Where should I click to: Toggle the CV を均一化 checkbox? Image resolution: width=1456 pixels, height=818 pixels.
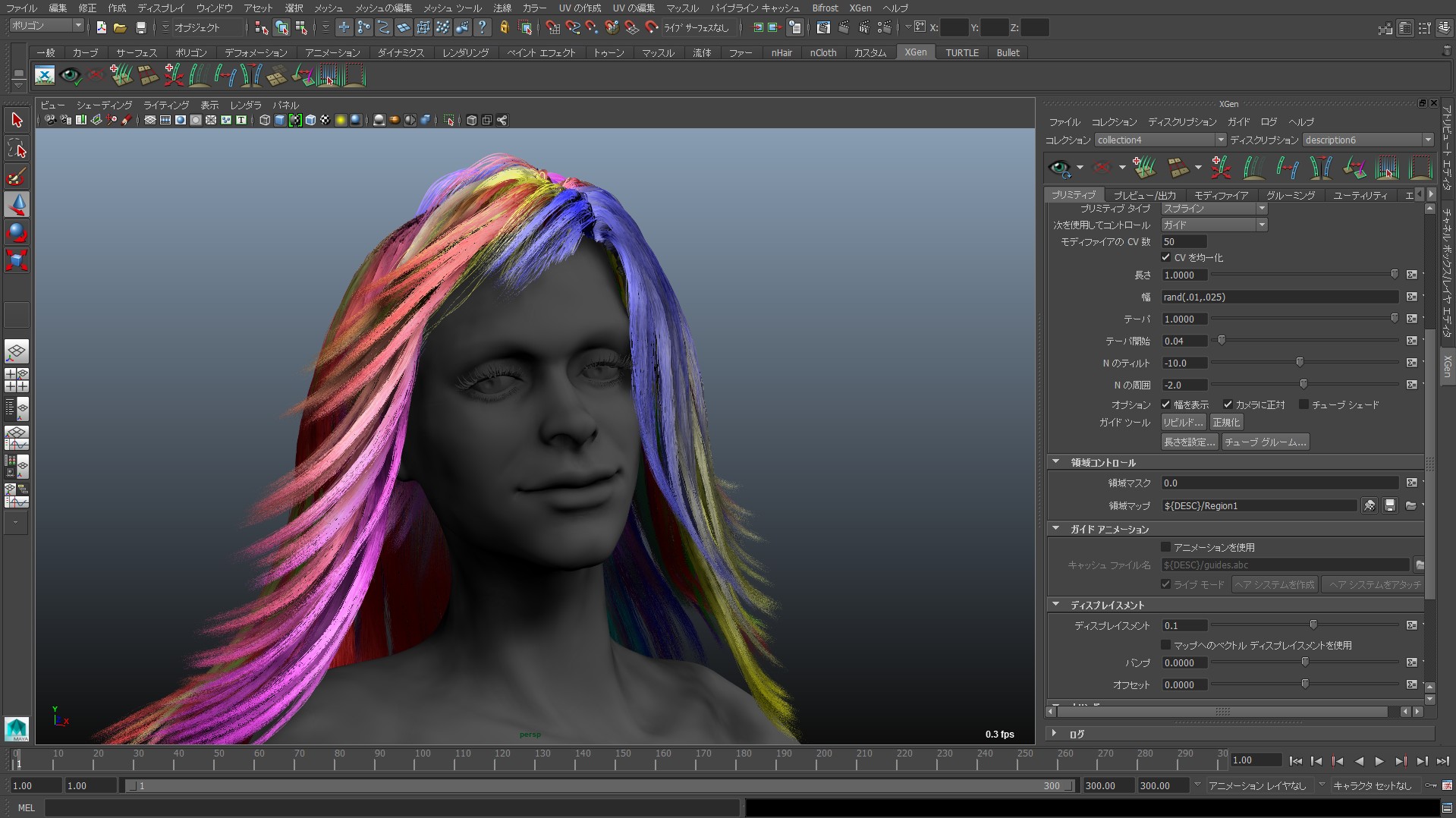coord(1166,257)
